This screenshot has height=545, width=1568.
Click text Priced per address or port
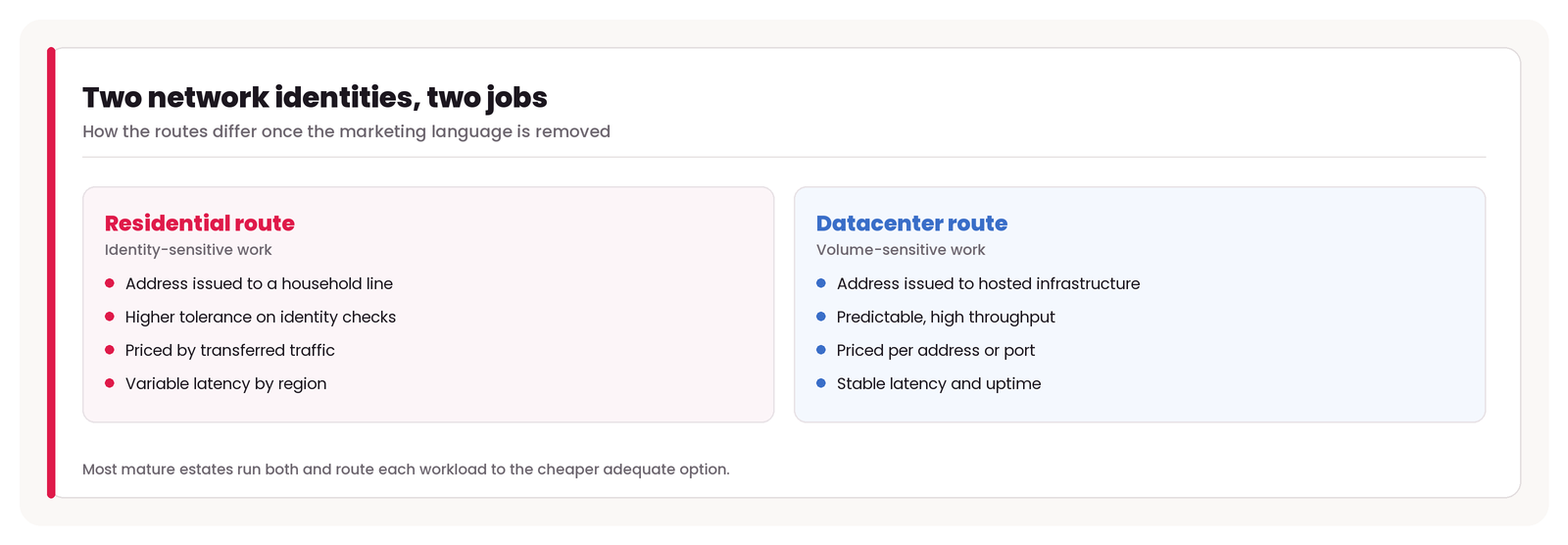[x=936, y=350]
